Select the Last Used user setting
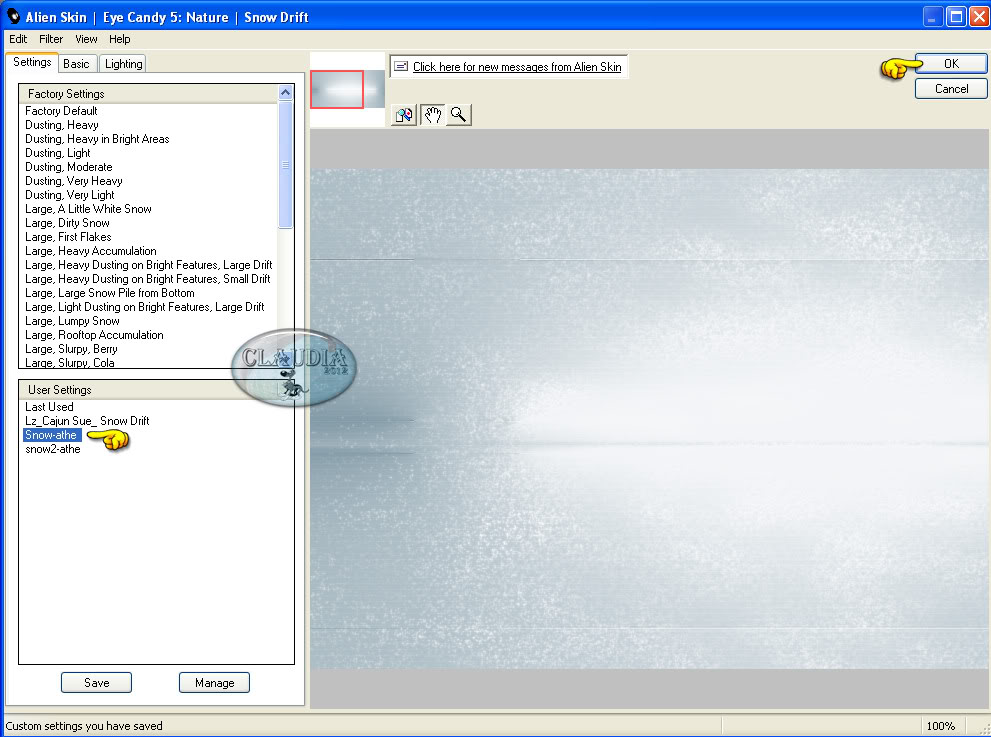991x737 pixels. pyautogui.click(x=49, y=406)
